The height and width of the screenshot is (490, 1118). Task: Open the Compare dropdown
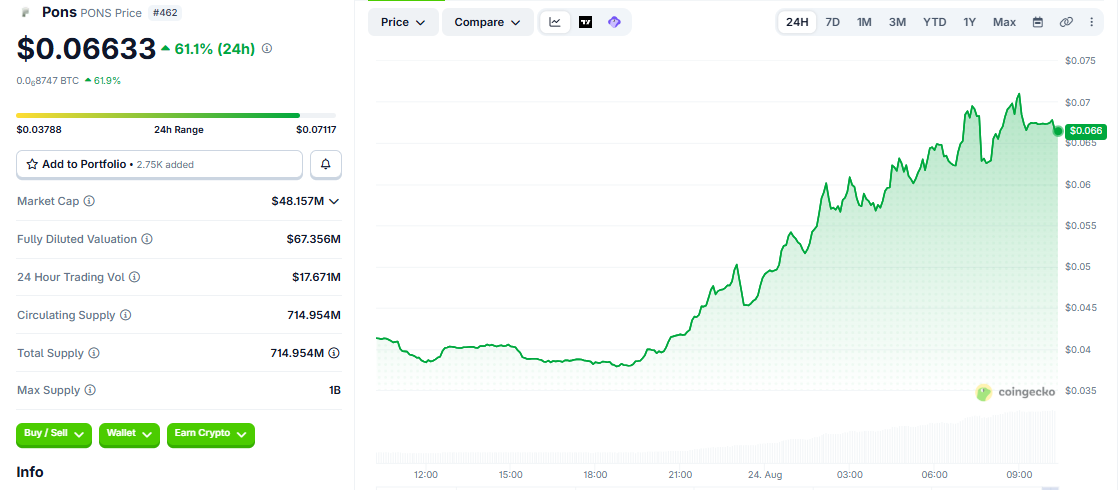pos(488,22)
